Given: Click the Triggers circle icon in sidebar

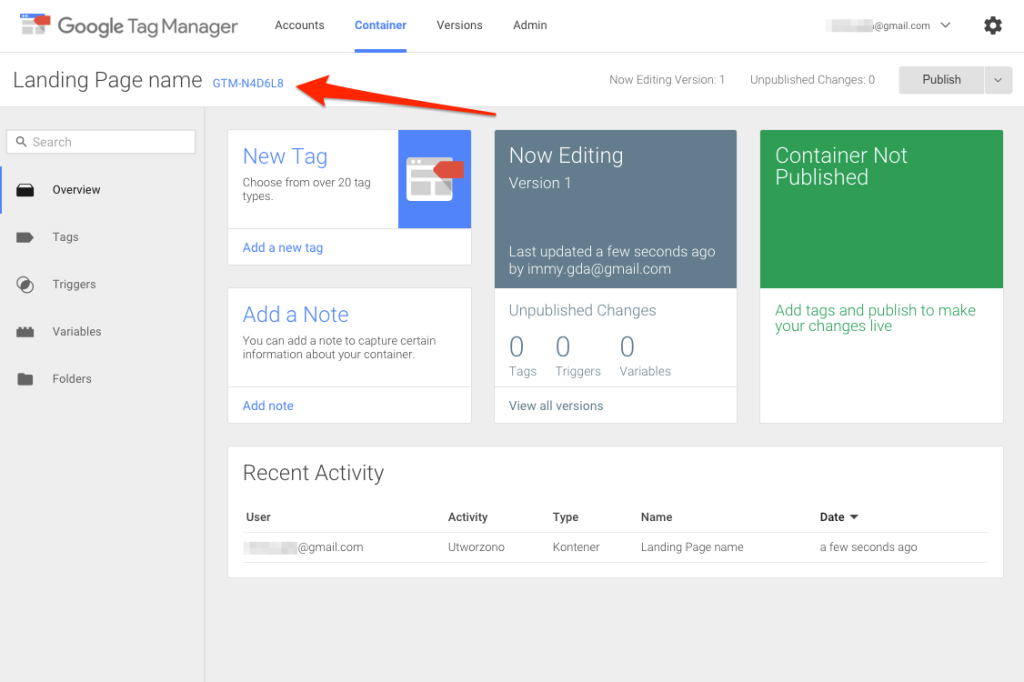Looking at the screenshot, I should [25, 284].
